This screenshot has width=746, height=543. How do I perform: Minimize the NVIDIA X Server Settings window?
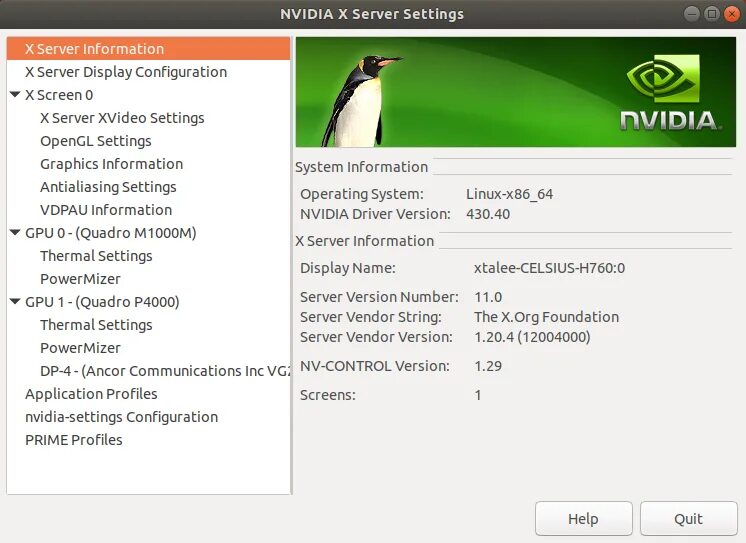pos(692,14)
